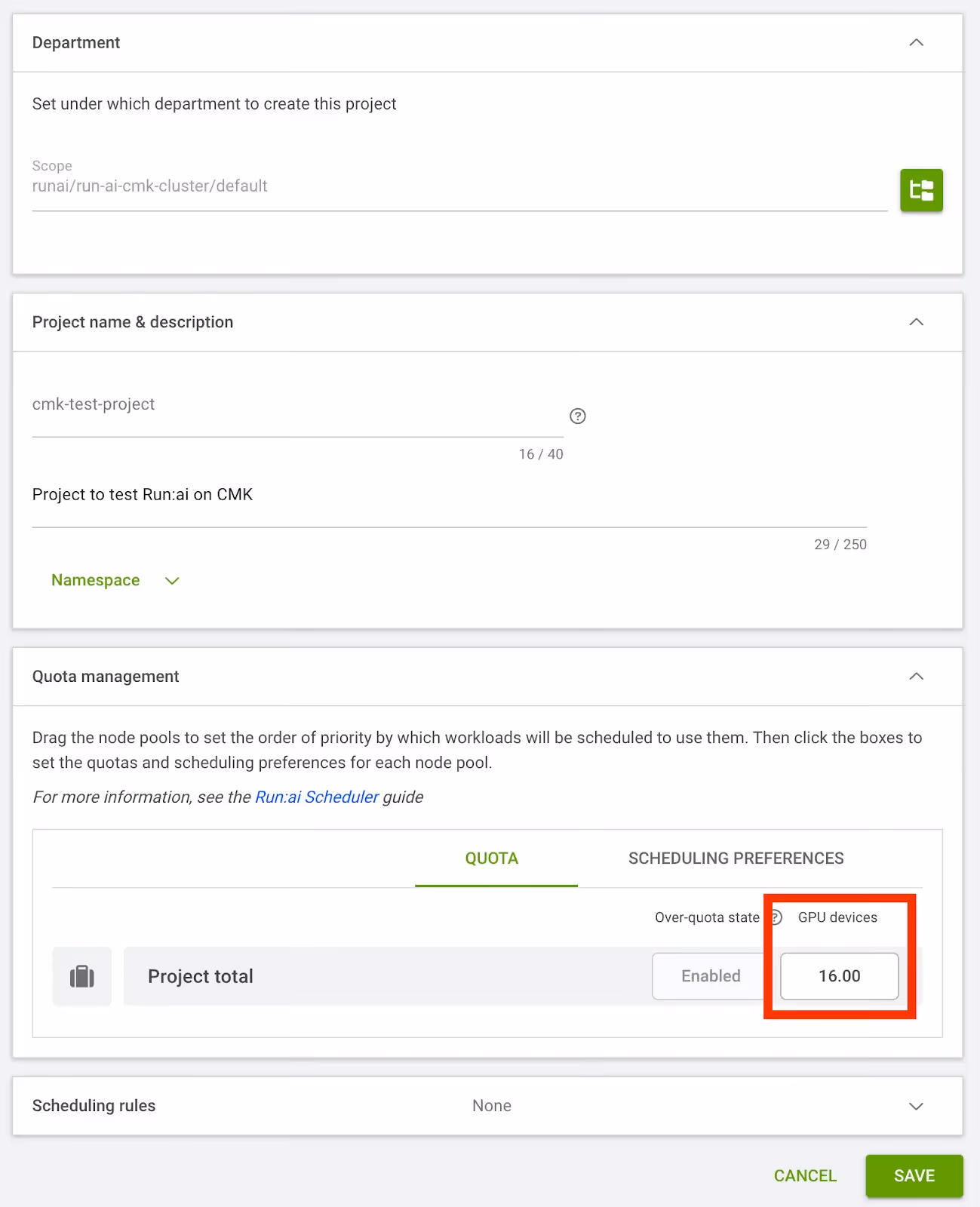Click the Enabled over-quota state box
980x1207 pixels.
tap(709, 976)
